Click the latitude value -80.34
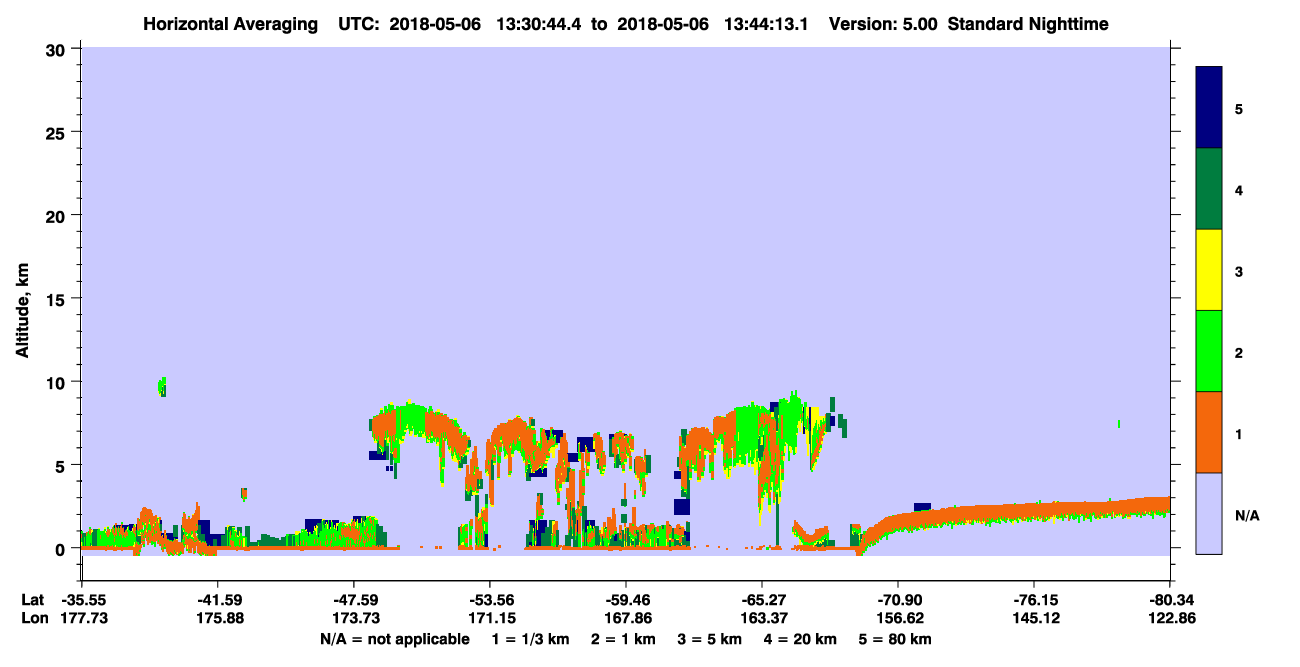The width and height of the screenshot is (1300, 667). 1170,600
